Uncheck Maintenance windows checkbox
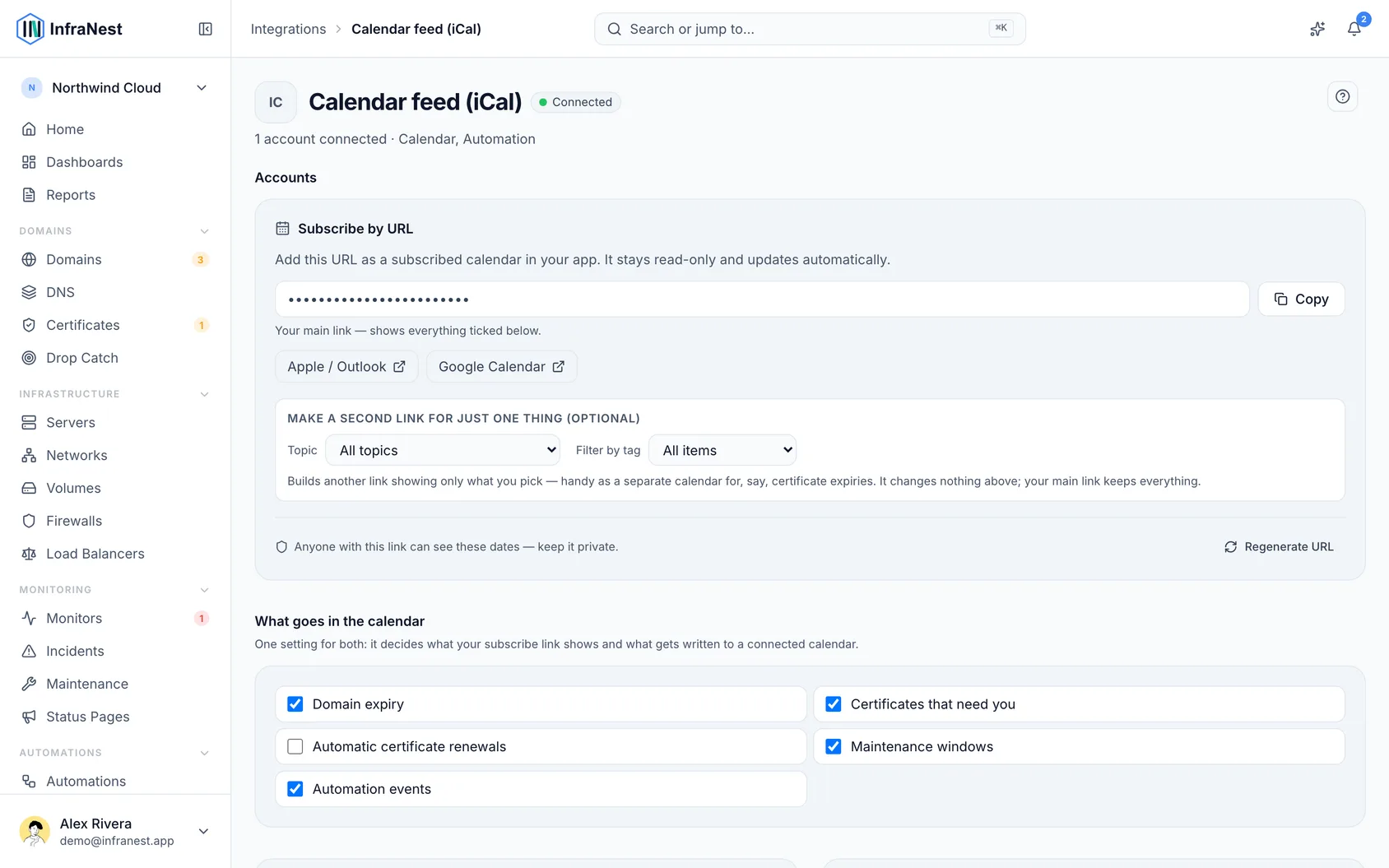The image size is (1389, 868). (x=833, y=746)
